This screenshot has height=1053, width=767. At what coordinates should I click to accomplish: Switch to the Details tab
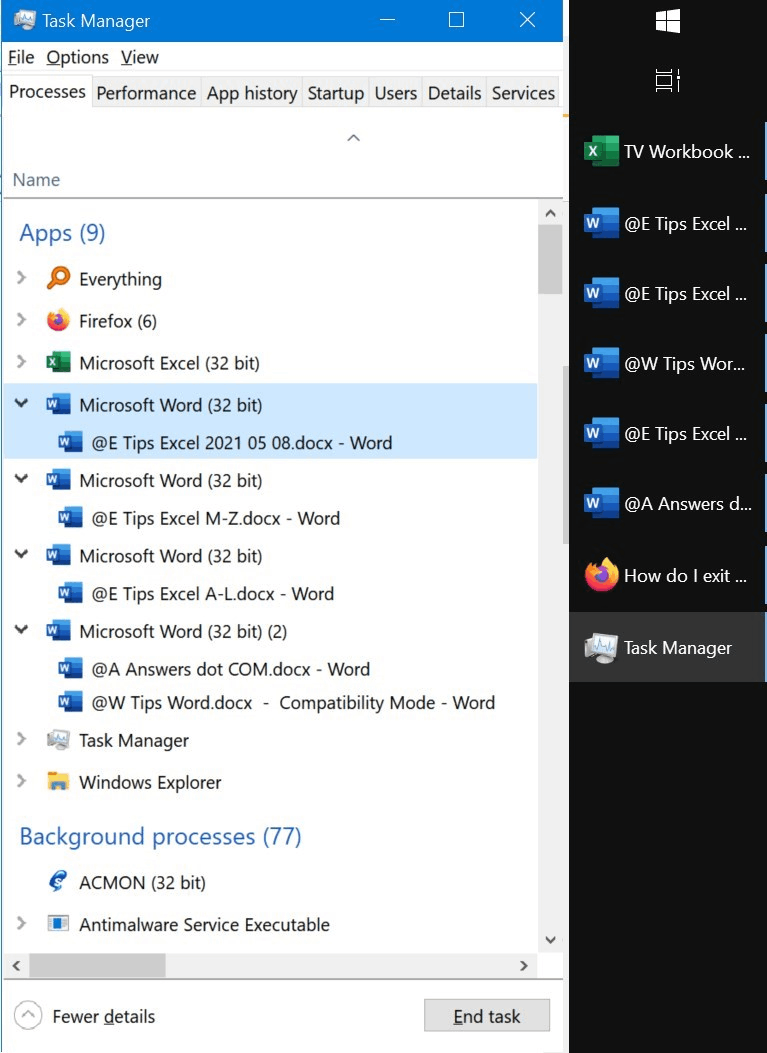pos(455,93)
